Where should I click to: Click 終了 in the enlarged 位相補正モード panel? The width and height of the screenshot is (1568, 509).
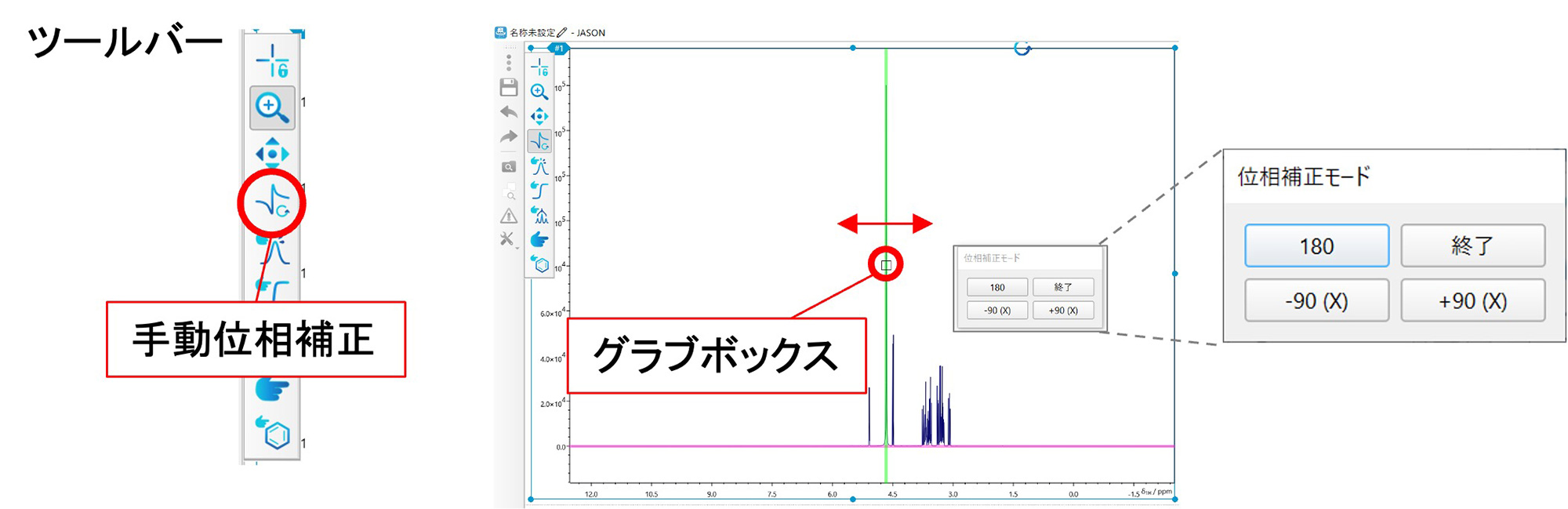tap(1473, 246)
